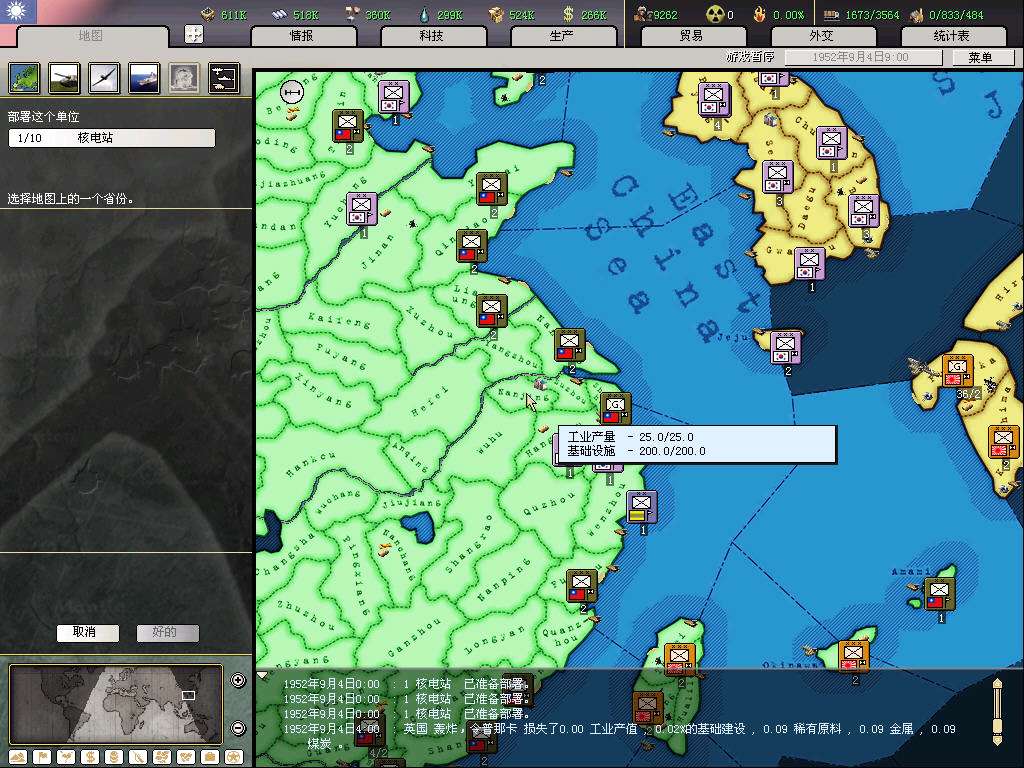Select the political flag map mode icon
This screenshot has width=1024, height=768.
42,757
